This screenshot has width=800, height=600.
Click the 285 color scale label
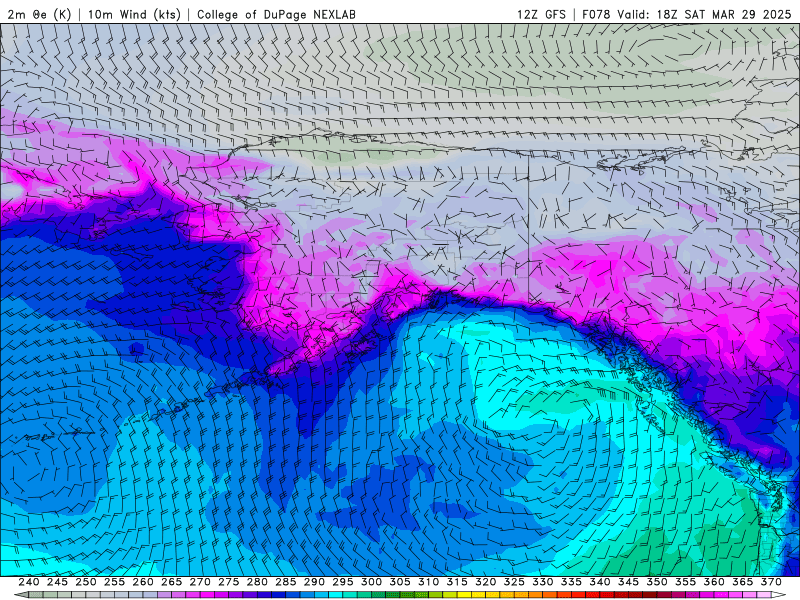pyautogui.click(x=286, y=582)
